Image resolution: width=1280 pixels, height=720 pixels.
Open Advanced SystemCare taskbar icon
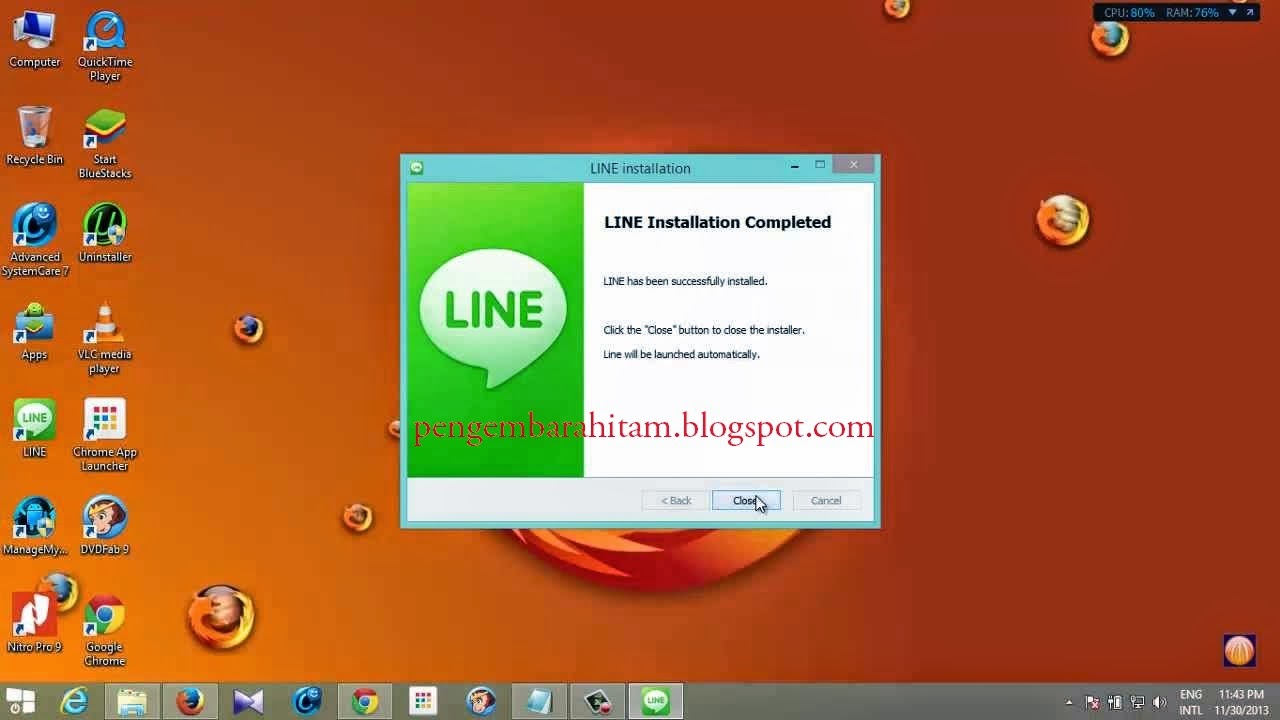(307, 701)
